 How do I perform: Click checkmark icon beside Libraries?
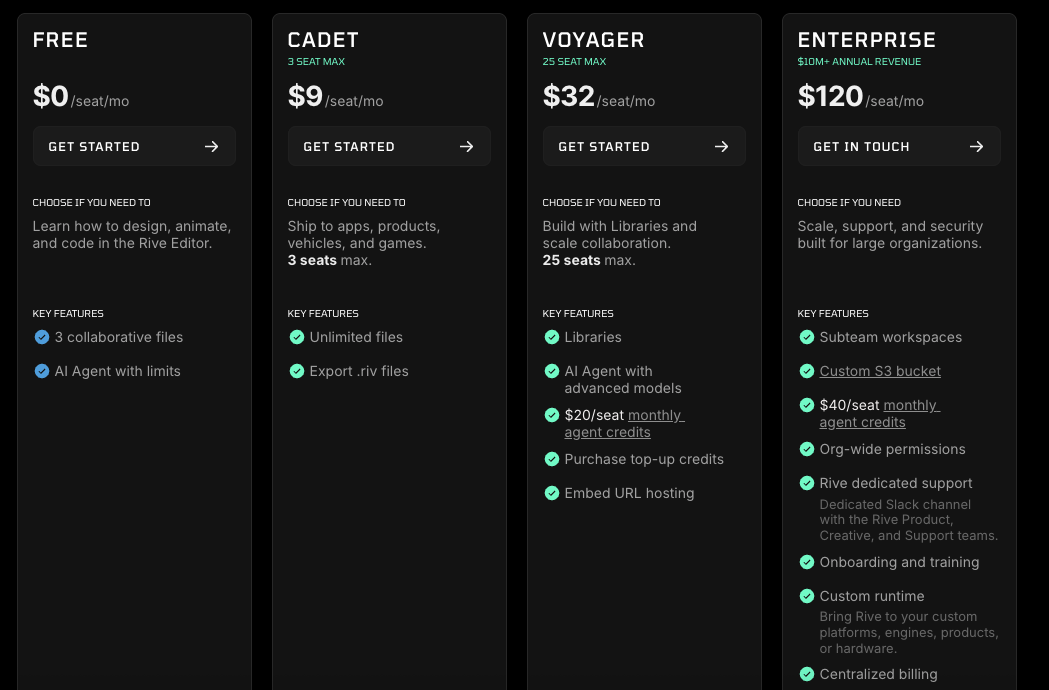551,337
